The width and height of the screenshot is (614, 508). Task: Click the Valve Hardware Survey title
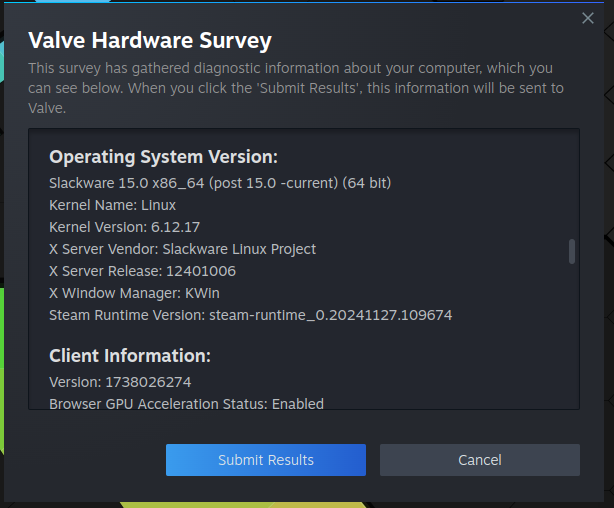150,41
